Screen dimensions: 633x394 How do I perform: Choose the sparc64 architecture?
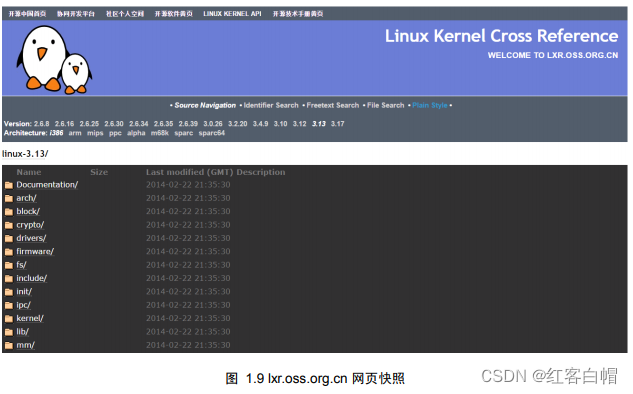pyautogui.click(x=212, y=133)
